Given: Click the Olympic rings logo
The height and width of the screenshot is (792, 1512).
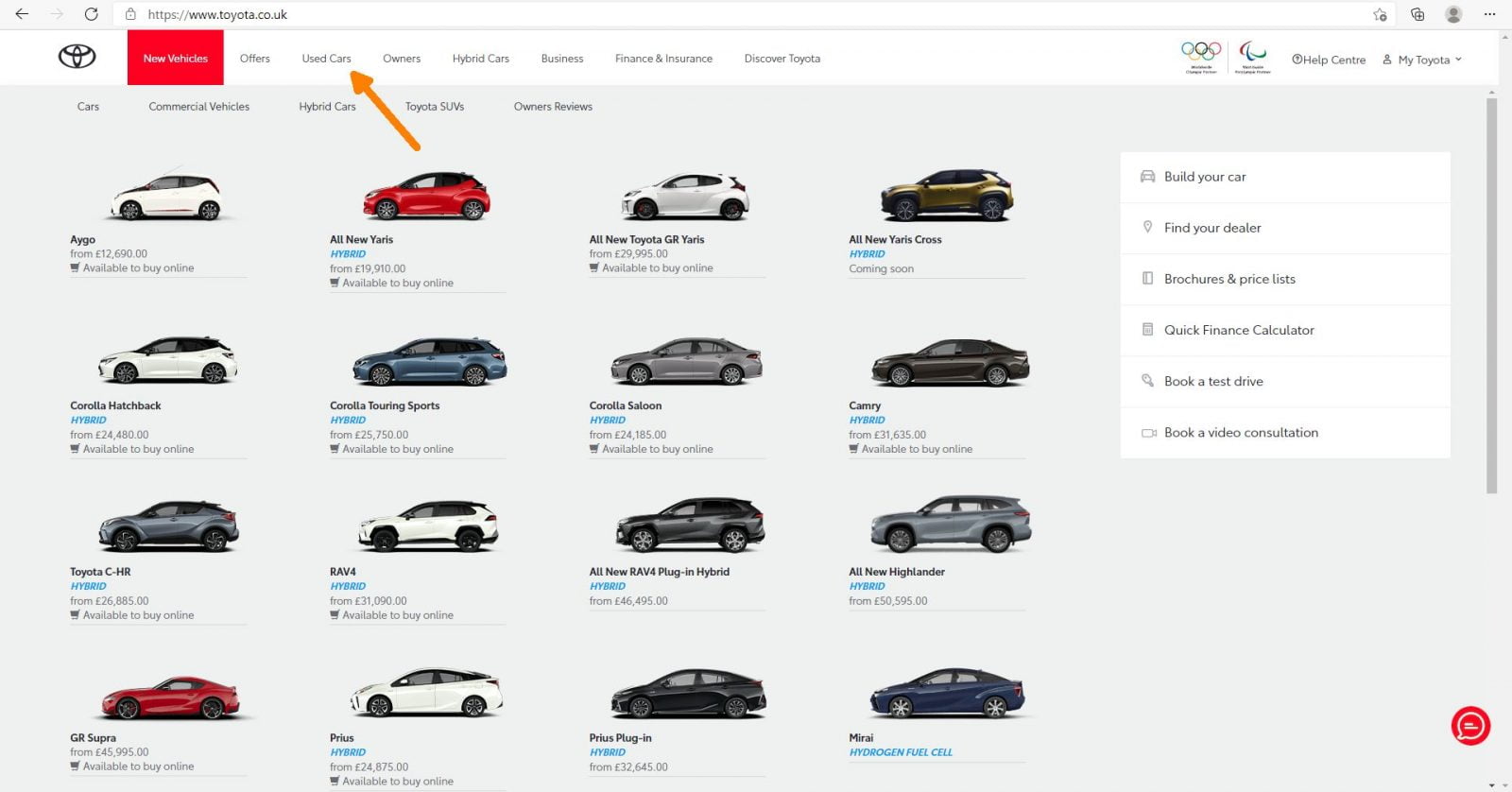Looking at the screenshot, I should pos(1201,56).
